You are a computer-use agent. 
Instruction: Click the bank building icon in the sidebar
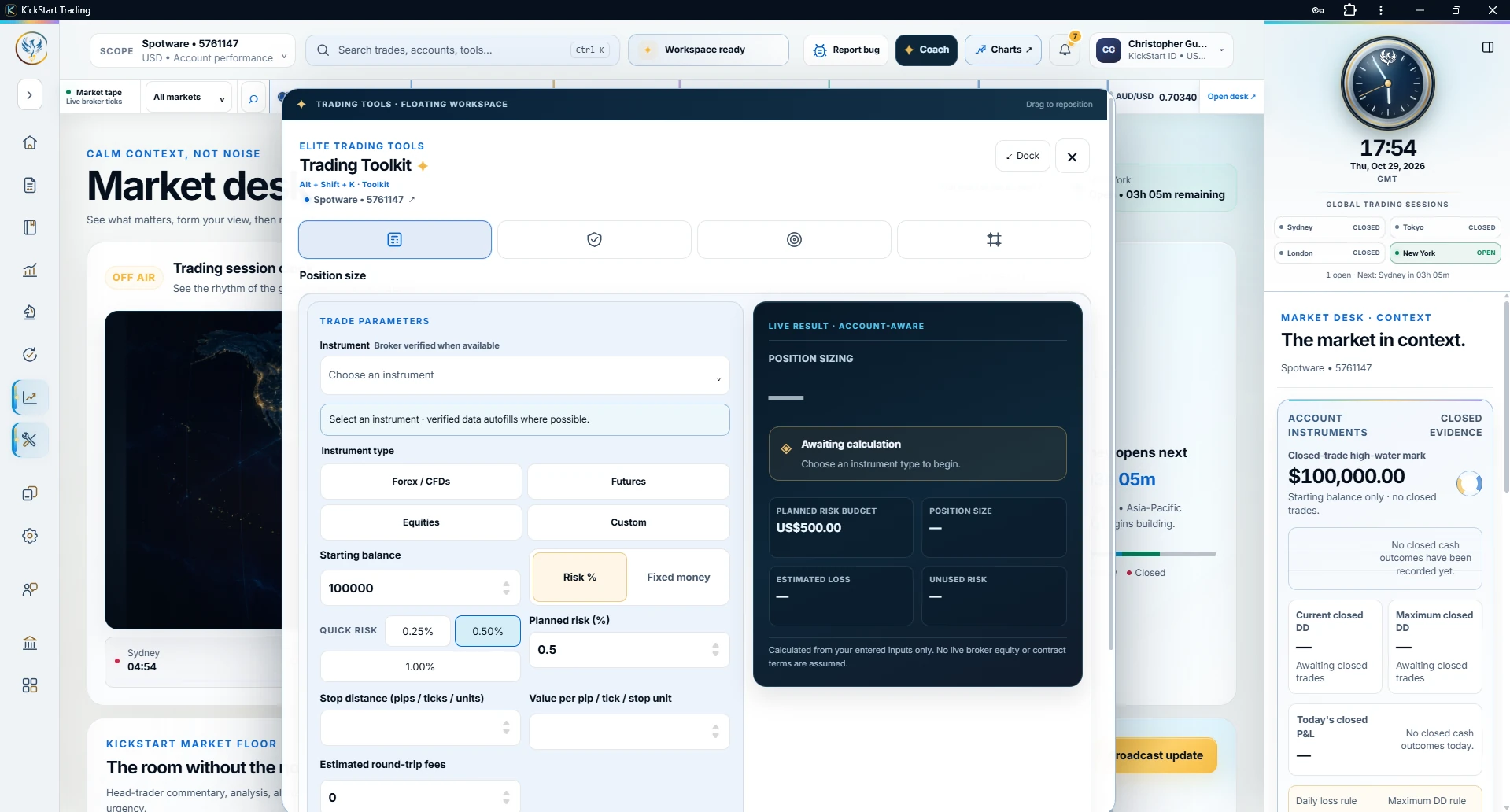pos(30,643)
